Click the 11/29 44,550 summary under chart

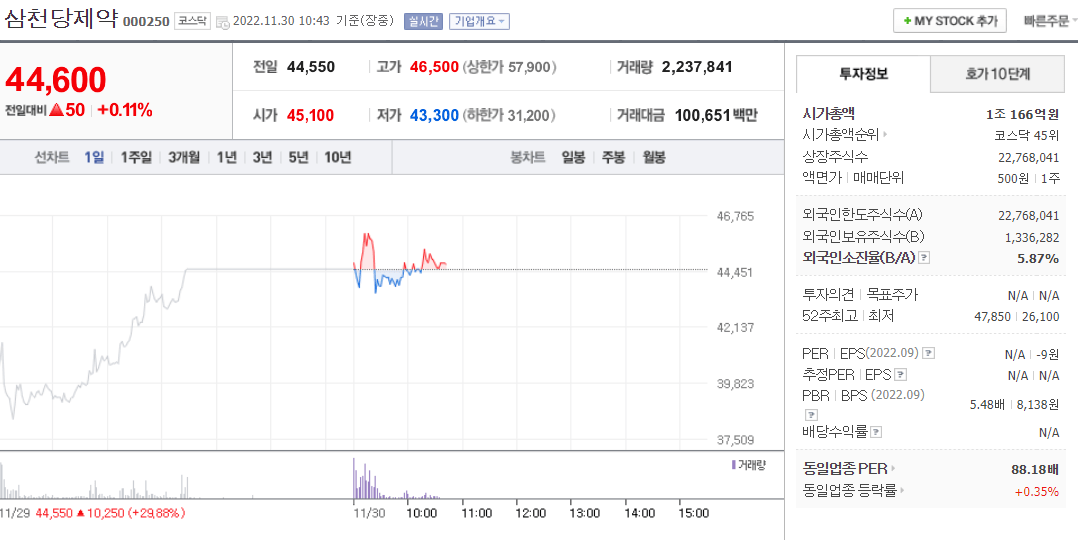(x=93, y=513)
